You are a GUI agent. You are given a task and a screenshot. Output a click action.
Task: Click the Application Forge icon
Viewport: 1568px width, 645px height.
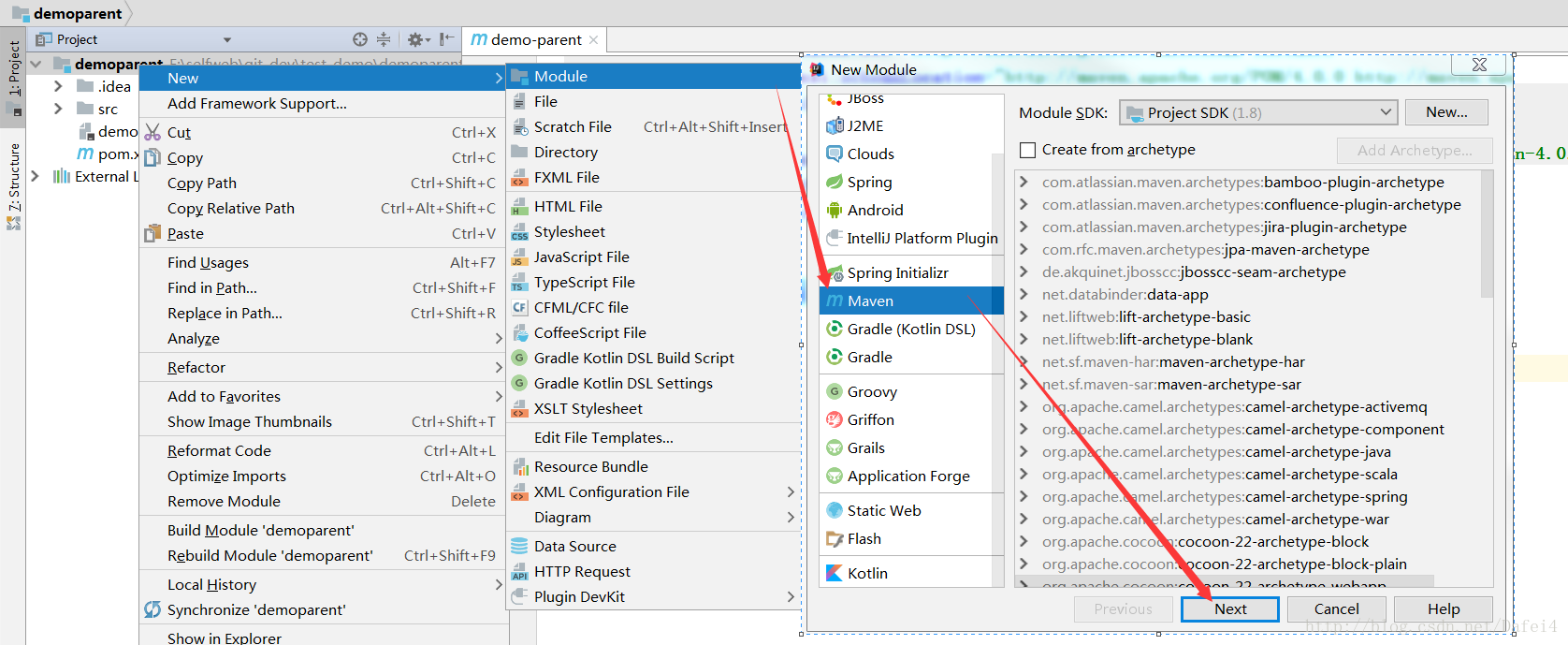coord(835,476)
